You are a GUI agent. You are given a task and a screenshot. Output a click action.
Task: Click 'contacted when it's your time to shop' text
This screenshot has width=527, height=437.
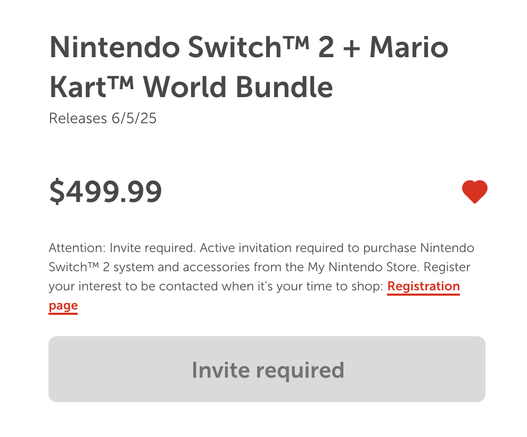click(x=271, y=286)
